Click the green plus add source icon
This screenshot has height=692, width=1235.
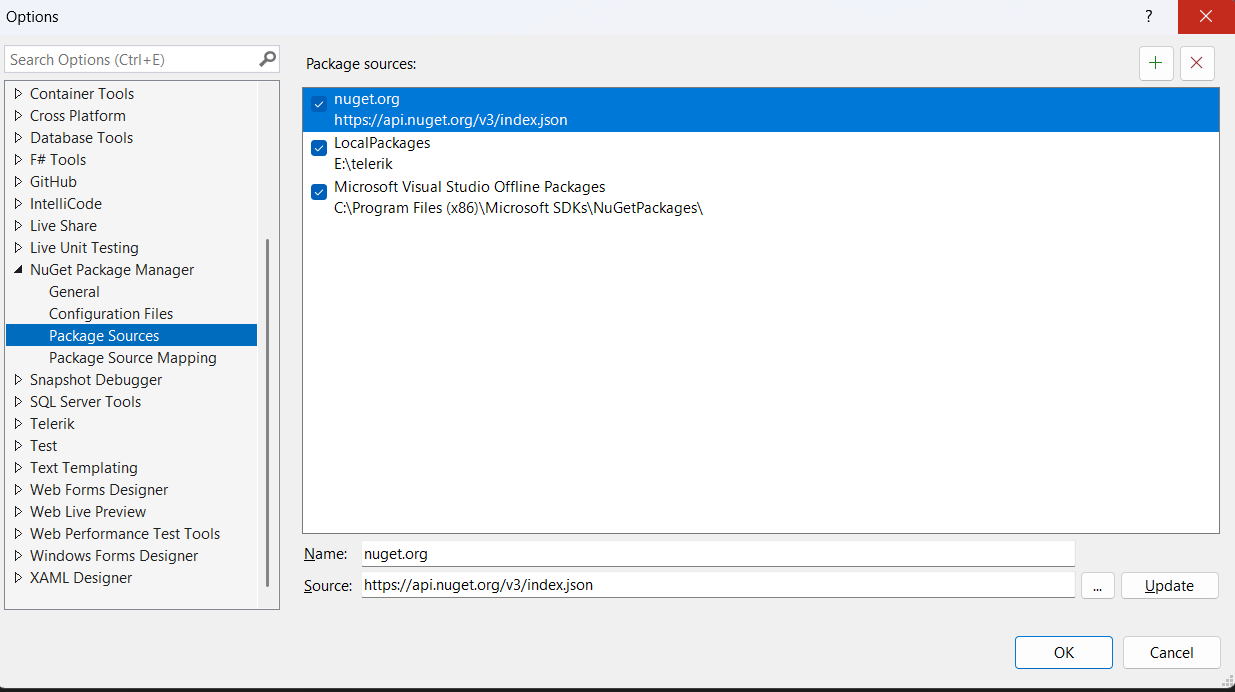[1156, 63]
